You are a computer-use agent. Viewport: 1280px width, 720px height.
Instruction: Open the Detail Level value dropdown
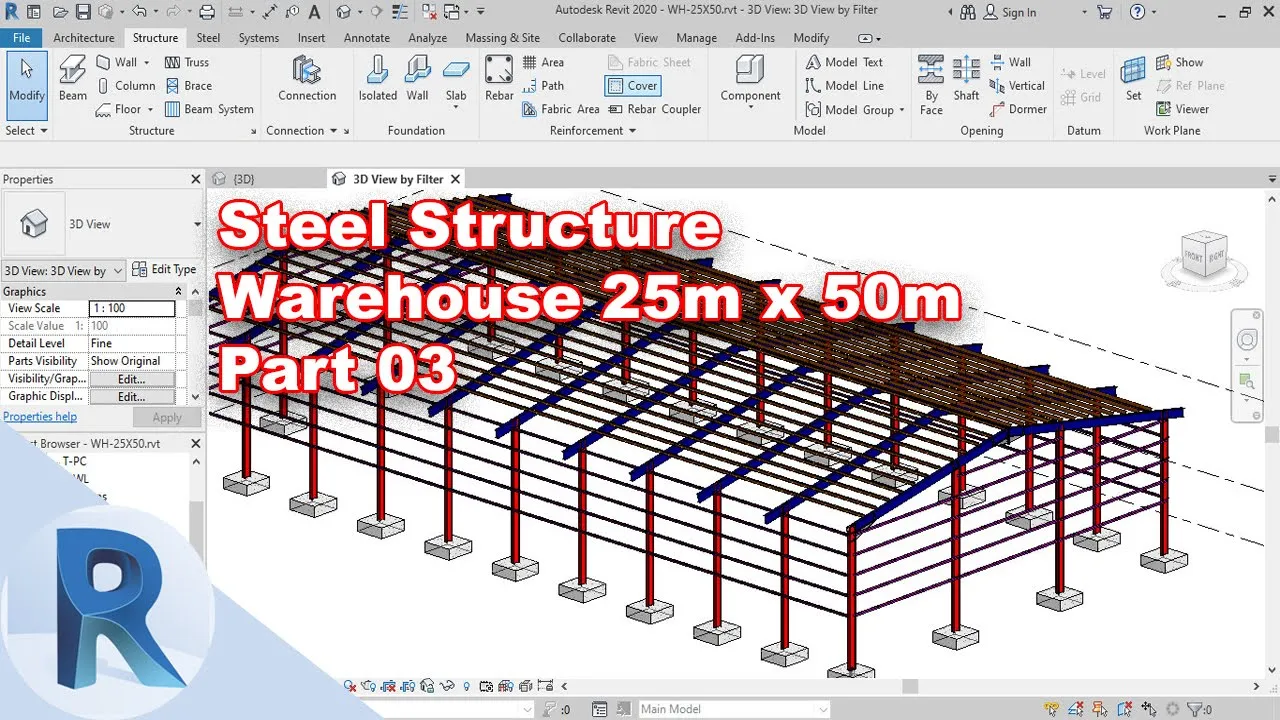coord(131,343)
